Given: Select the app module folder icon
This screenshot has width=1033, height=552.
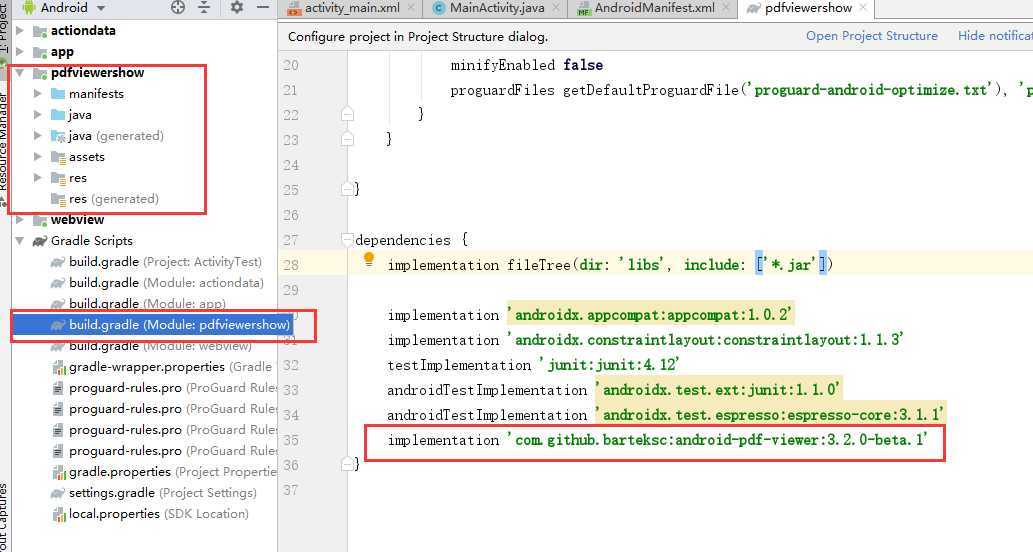Looking at the screenshot, I should (x=40, y=52).
